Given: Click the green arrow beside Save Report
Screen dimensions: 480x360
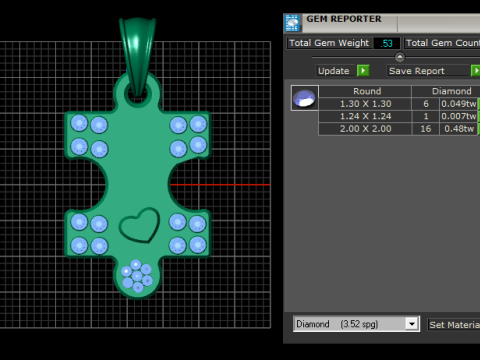Looking at the screenshot, I should [476, 71].
